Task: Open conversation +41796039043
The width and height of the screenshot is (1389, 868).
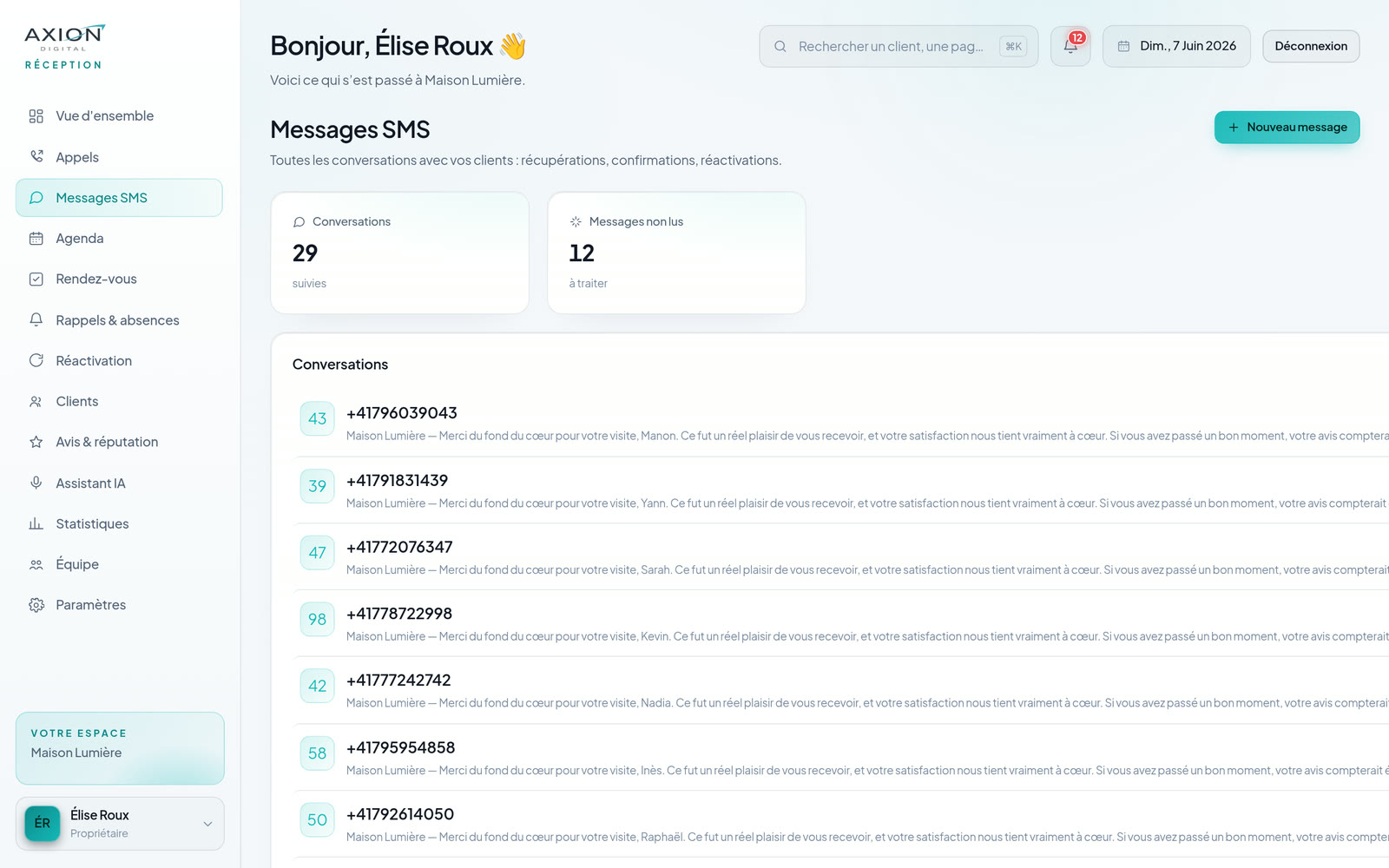Action: click(x=840, y=424)
